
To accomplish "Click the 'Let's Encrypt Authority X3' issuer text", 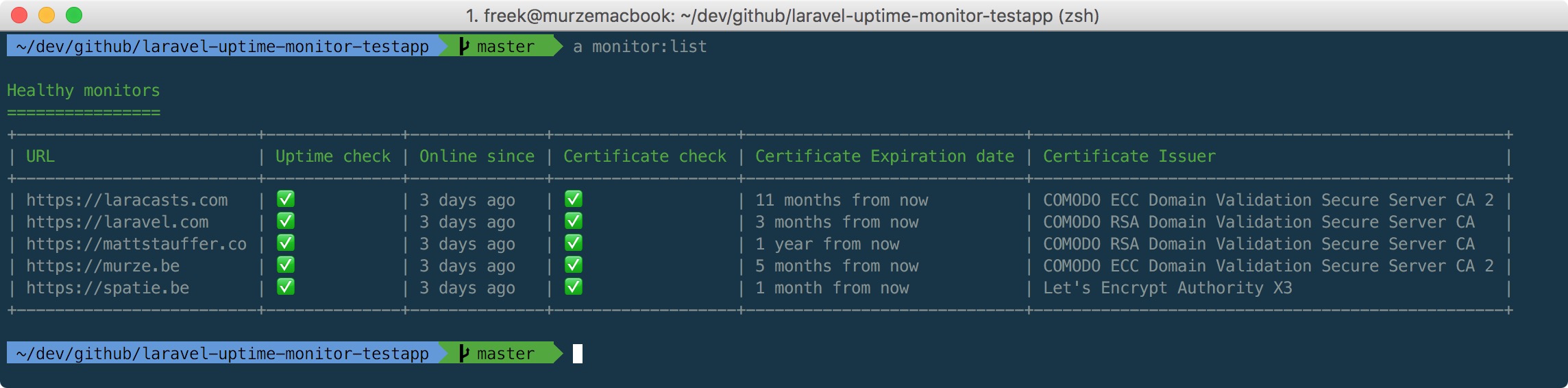I will click(1167, 288).
